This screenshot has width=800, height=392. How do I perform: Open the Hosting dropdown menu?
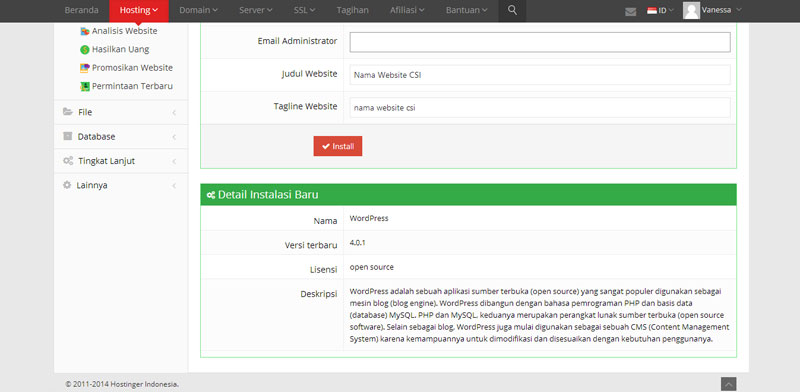point(139,10)
